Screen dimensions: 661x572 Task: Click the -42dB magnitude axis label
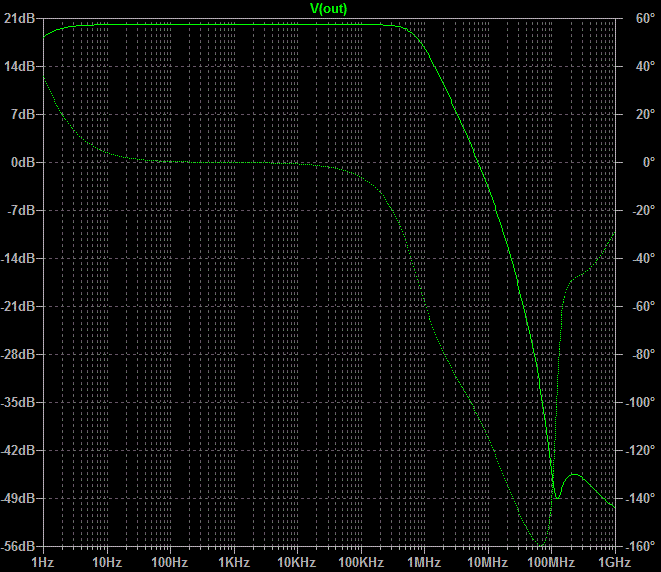[x=18, y=451]
